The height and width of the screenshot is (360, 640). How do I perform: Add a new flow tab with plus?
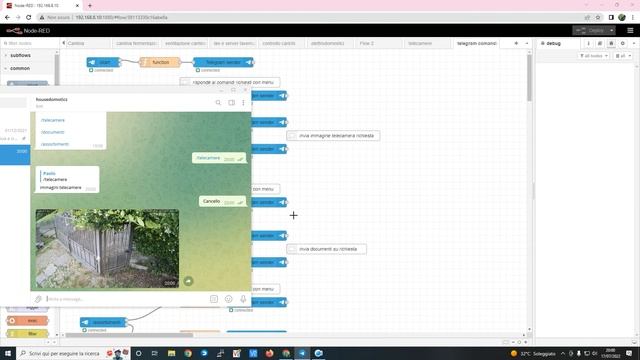516,43
